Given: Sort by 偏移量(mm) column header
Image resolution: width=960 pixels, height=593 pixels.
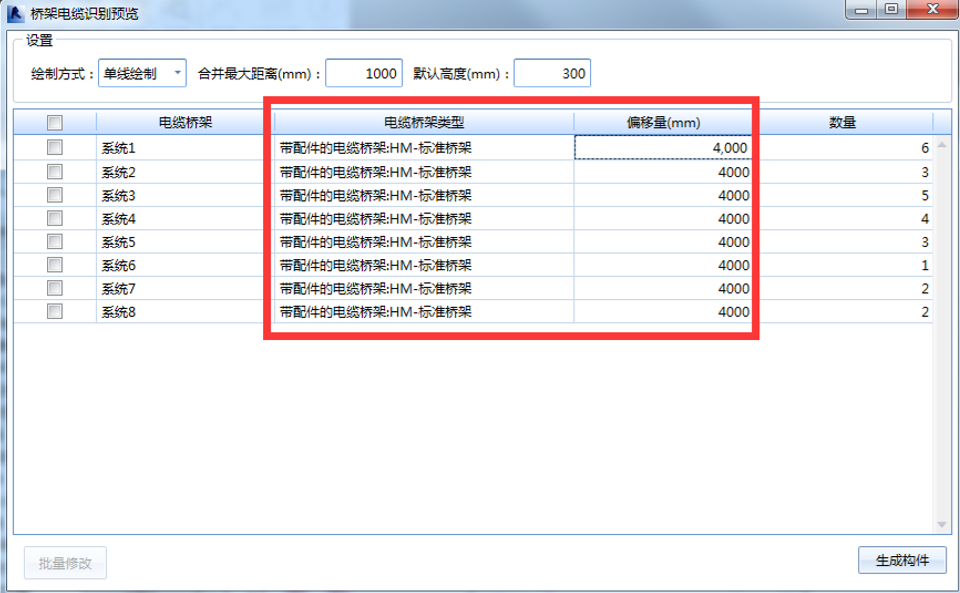Looking at the screenshot, I should pos(663,122).
